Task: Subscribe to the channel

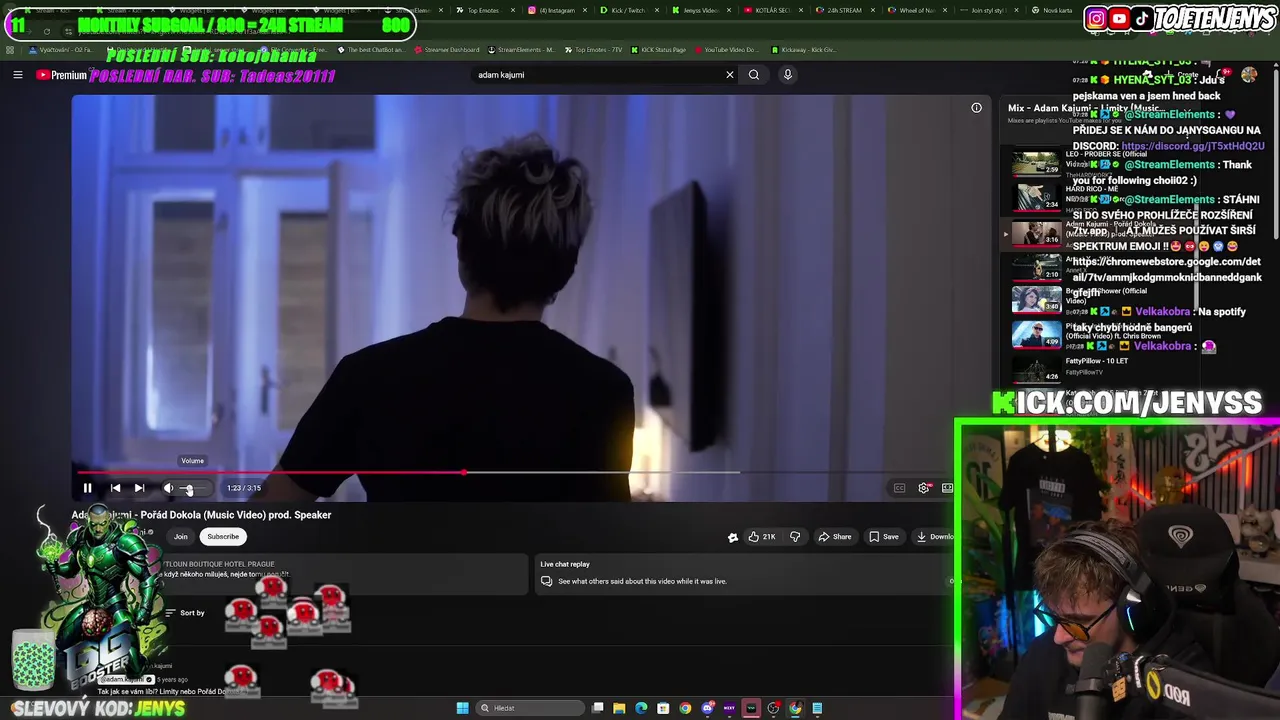Action: click(x=223, y=537)
